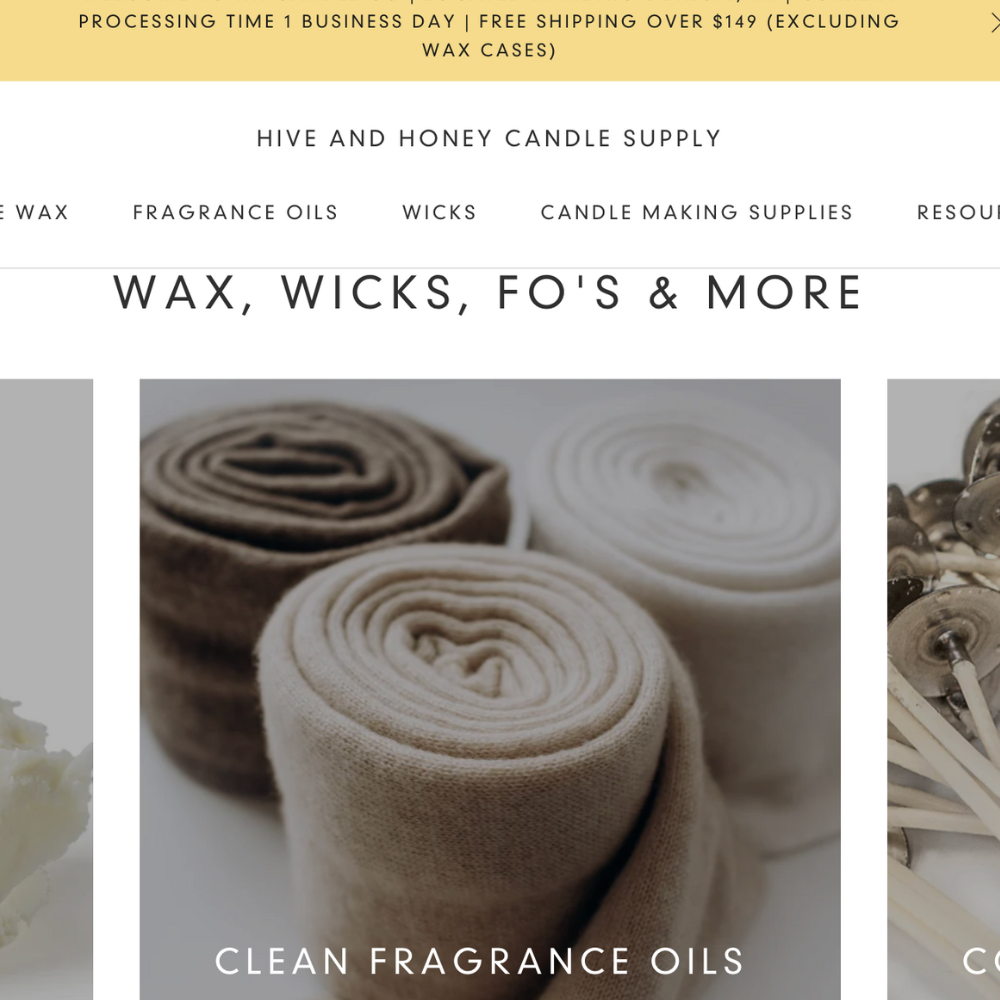This screenshot has width=1000, height=1000.
Task: Click the partially visible 'CO' card caption
Action: [981, 961]
